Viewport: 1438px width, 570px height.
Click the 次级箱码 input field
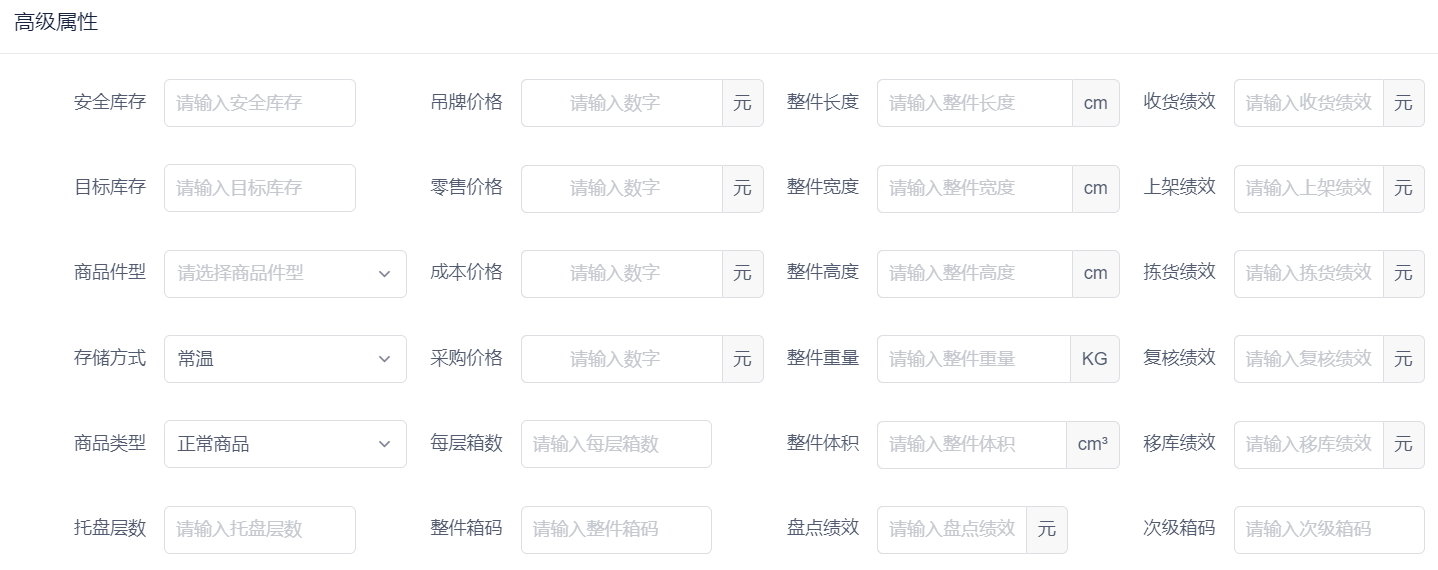[x=1329, y=530]
